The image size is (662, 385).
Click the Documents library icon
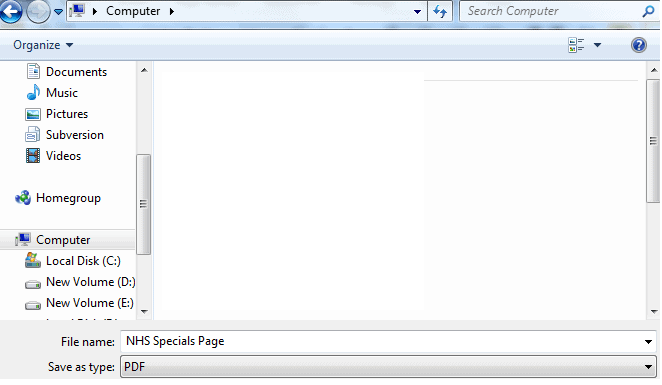point(33,71)
